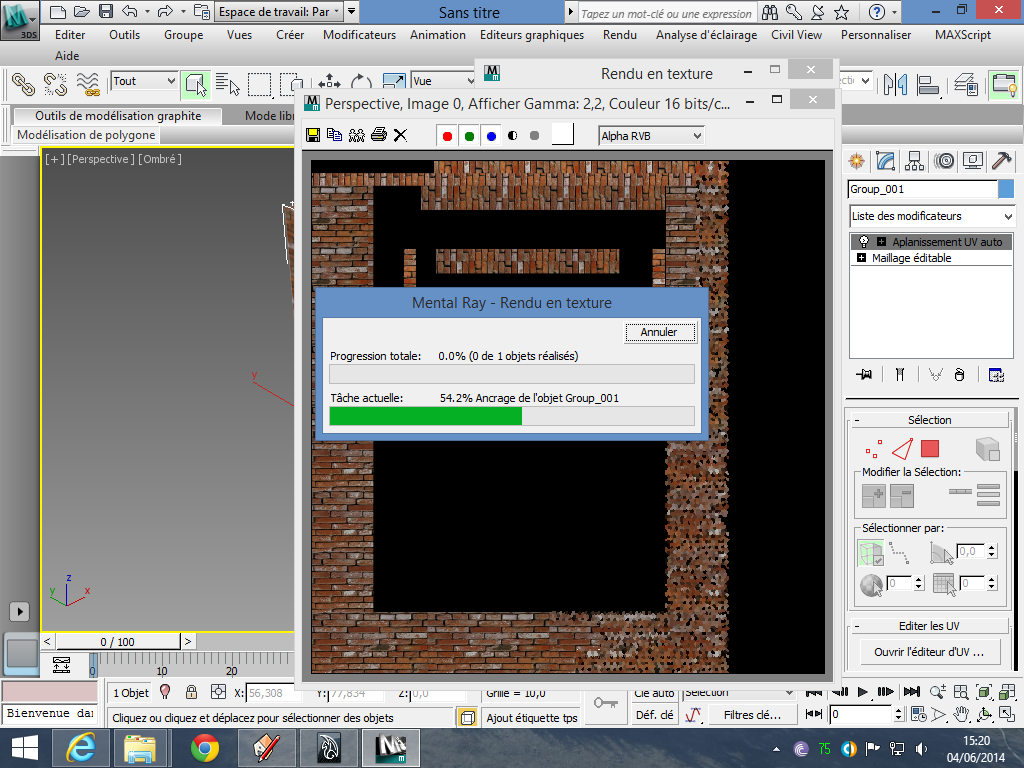Open the Rendu menu
This screenshot has height=768, width=1024.
click(620, 35)
